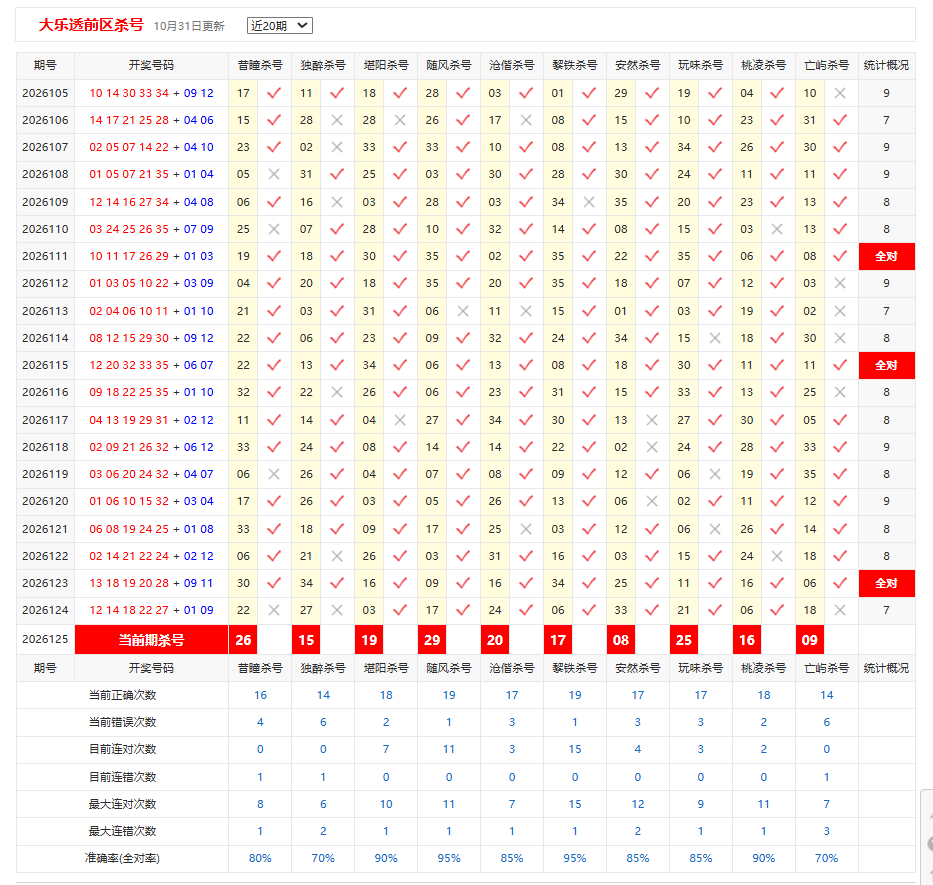Select current kill number 29 under 随风杀号
This screenshot has height=885, width=933.
432,640
